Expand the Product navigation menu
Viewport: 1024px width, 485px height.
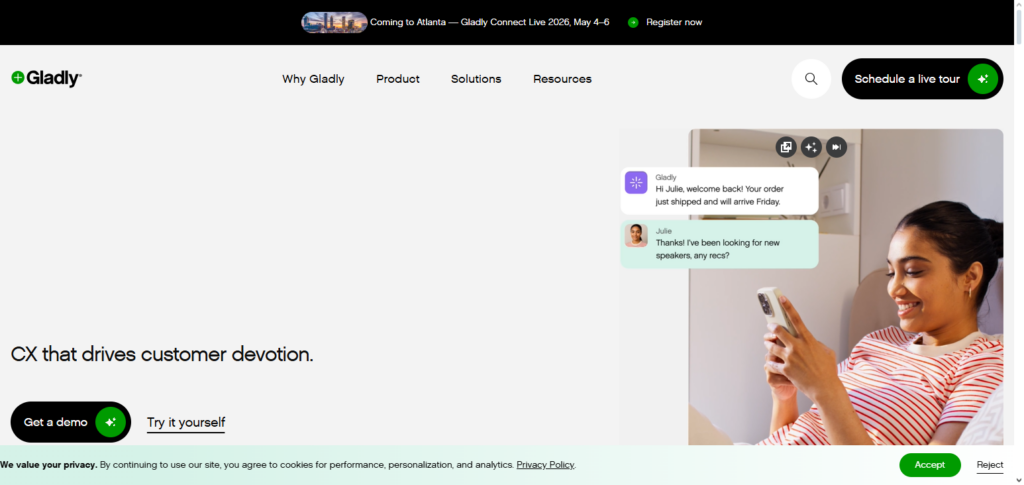(398, 79)
